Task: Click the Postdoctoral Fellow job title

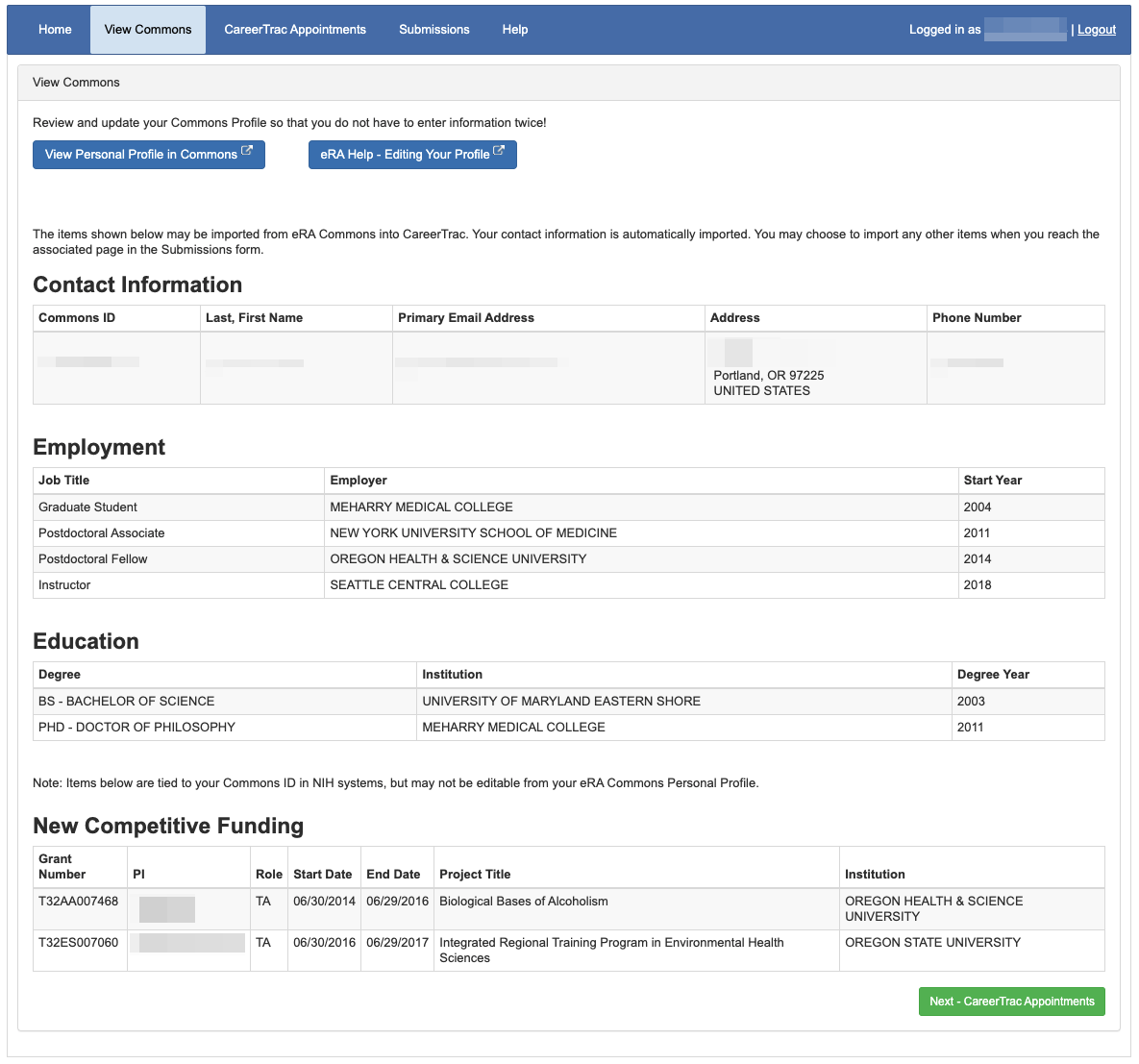Action: [x=93, y=559]
